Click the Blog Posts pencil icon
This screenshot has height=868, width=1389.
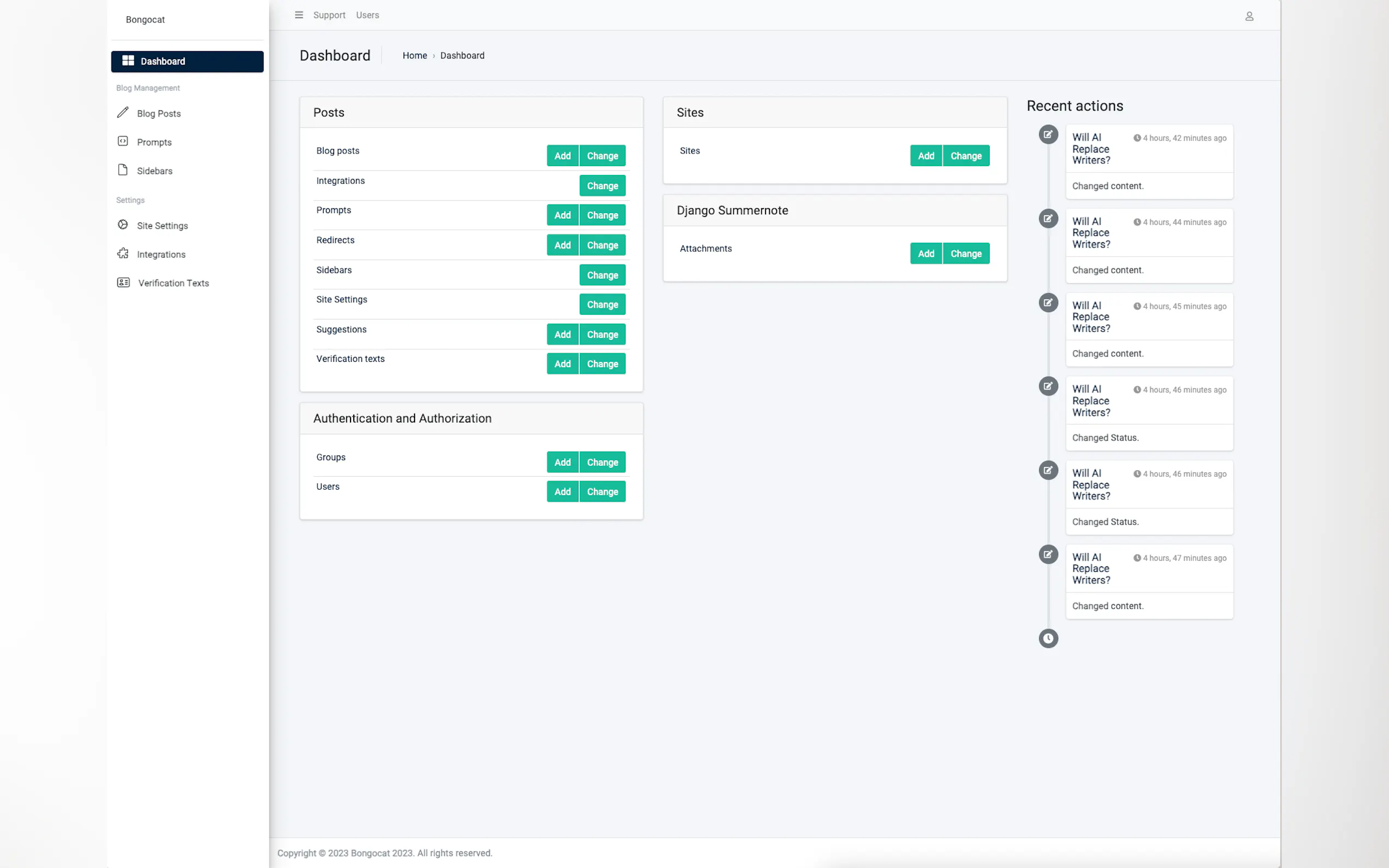[123, 113]
